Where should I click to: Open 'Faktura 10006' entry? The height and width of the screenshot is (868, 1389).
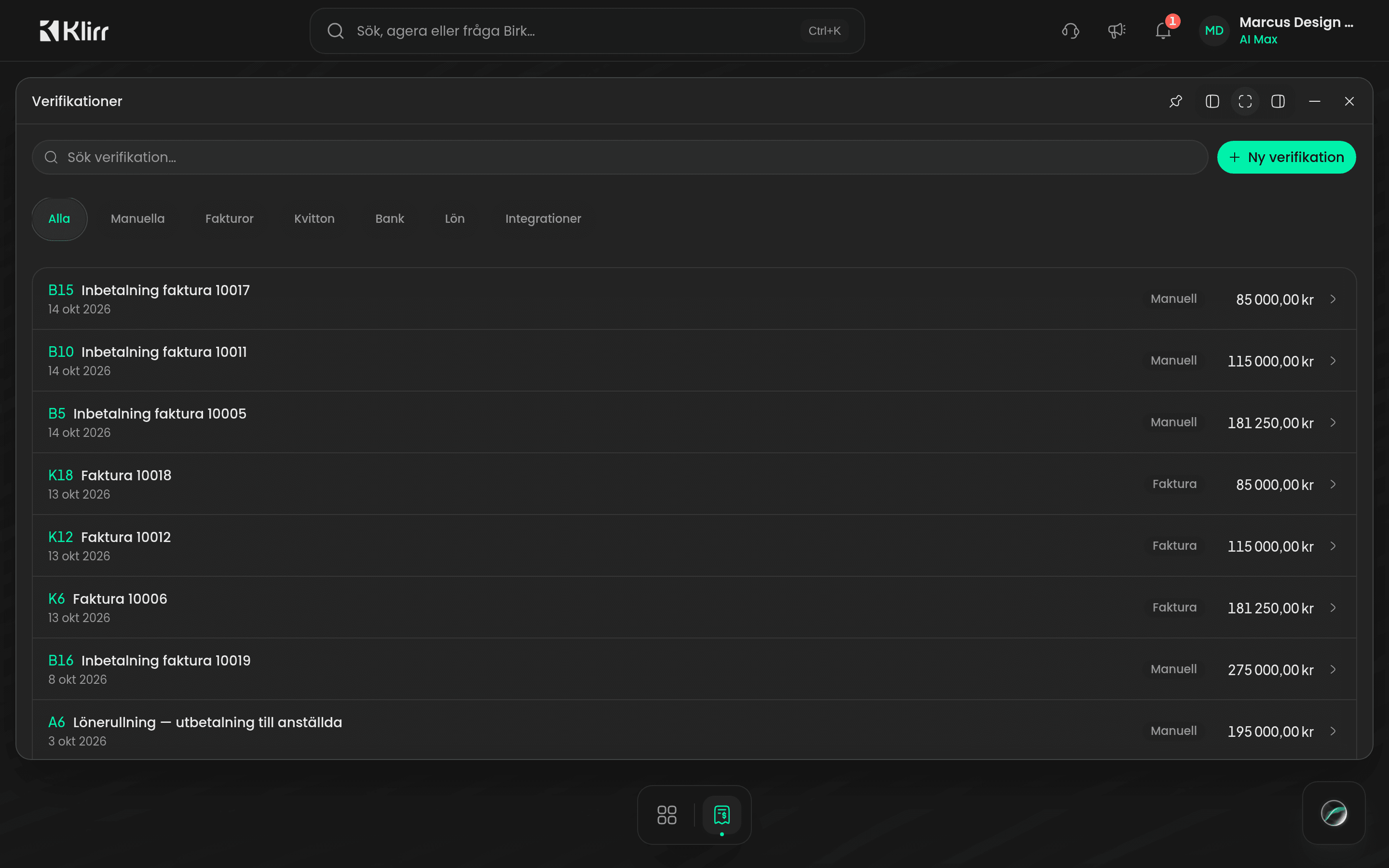(x=694, y=608)
